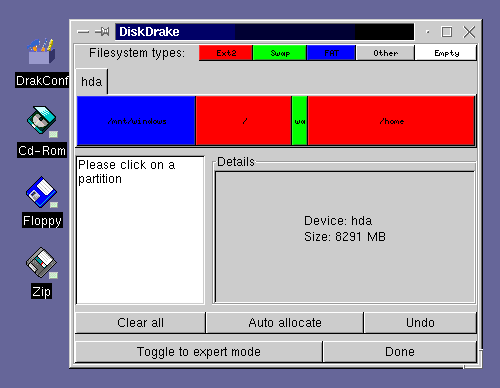
Task: Select the green swap partition
Action: pos(300,121)
